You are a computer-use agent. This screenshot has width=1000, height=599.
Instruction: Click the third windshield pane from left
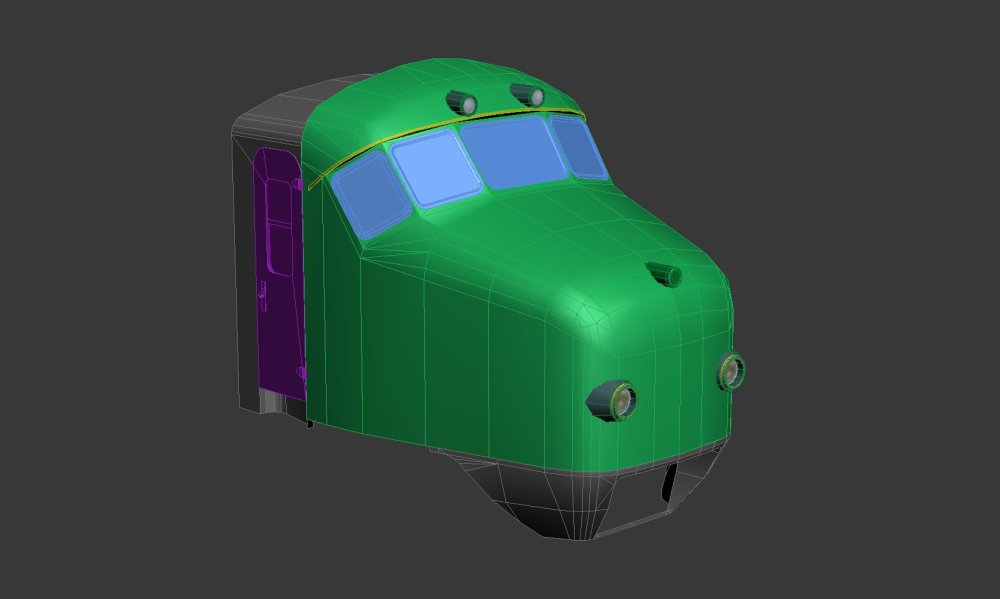coord(513,152)
